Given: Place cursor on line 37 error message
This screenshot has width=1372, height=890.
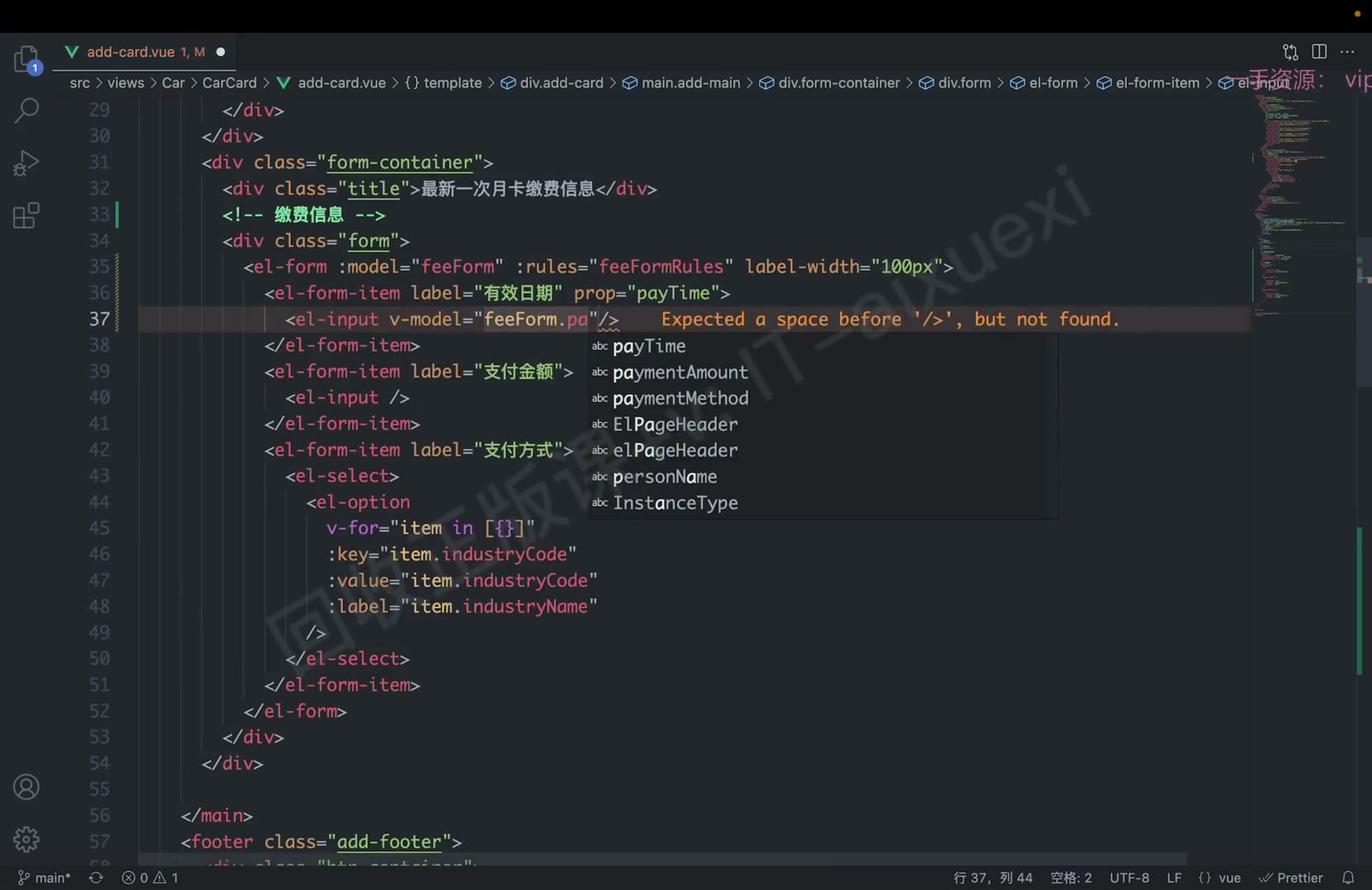Looking at the screenshot, I should pos(890,320).
